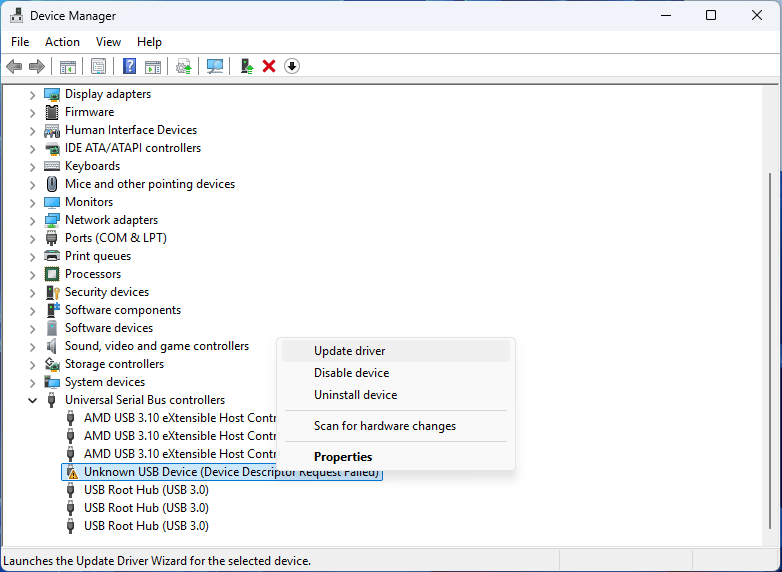Minimize the Device Manager window
The height and width of the screenshot is (572, 782).
click(x=665, y=15)
